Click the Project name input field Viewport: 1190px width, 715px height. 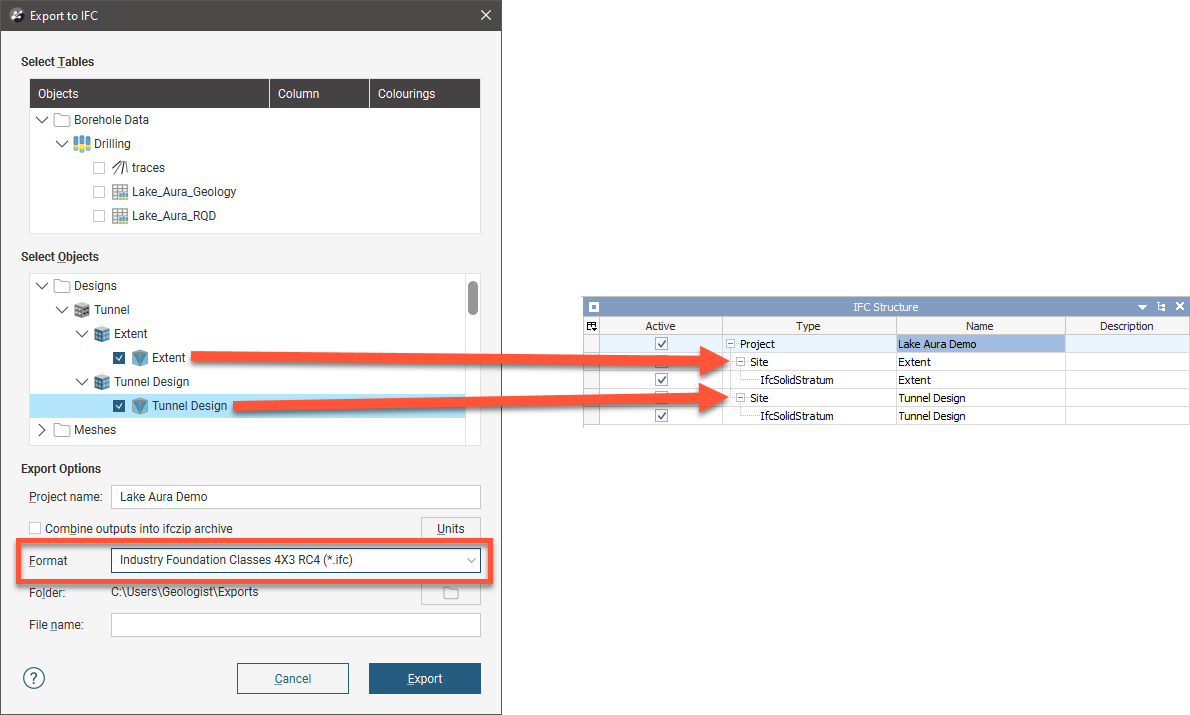point(295,496)
